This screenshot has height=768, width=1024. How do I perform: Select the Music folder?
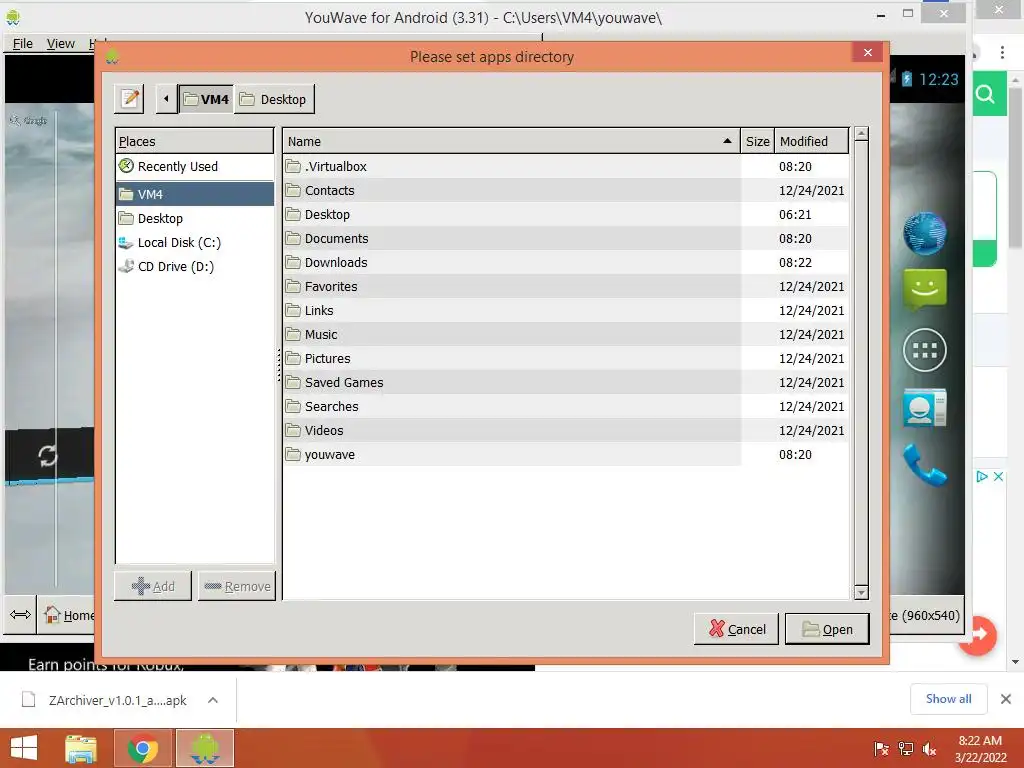[566, 334]
